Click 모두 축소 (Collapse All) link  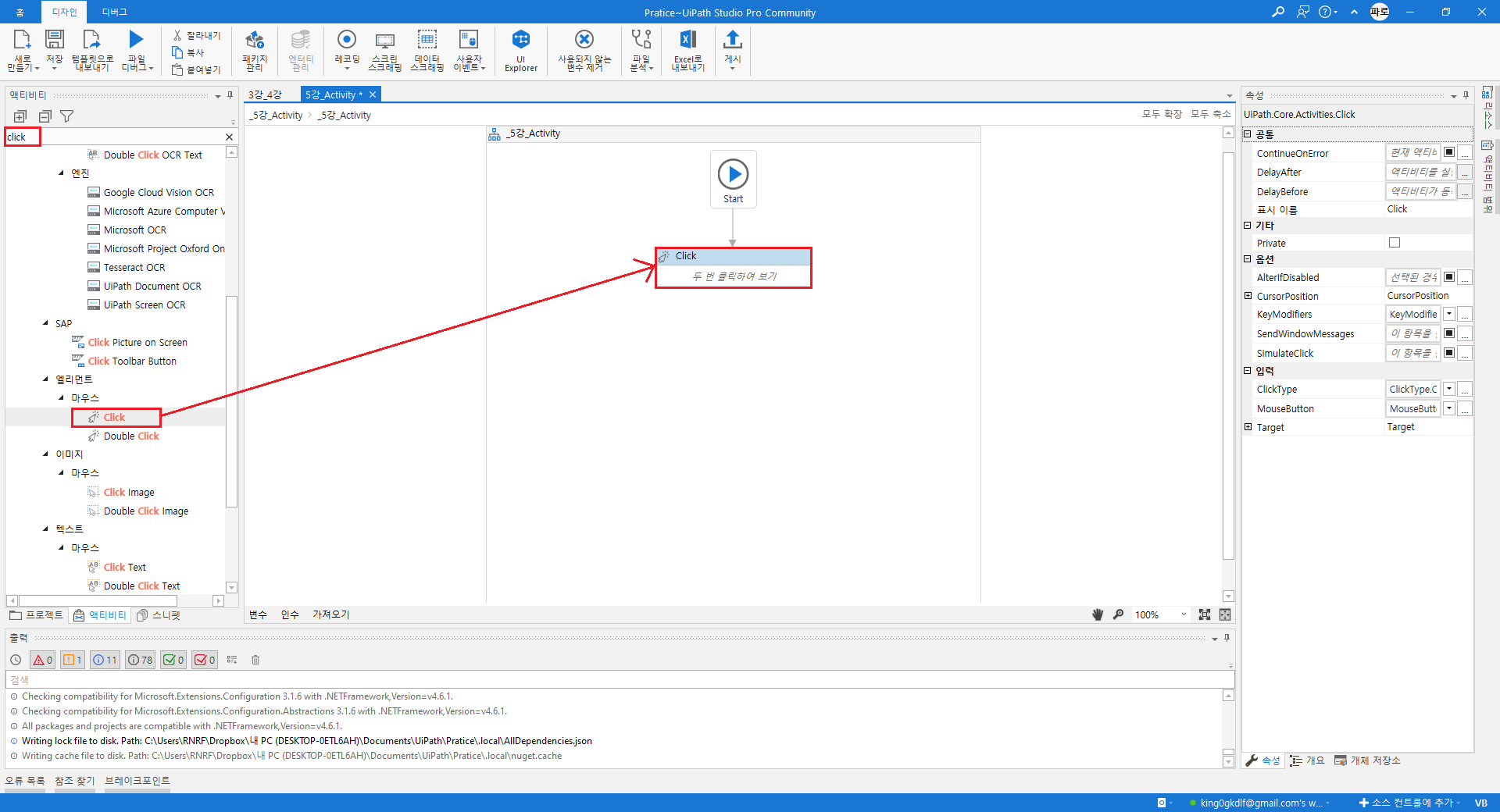[1210, 114]
